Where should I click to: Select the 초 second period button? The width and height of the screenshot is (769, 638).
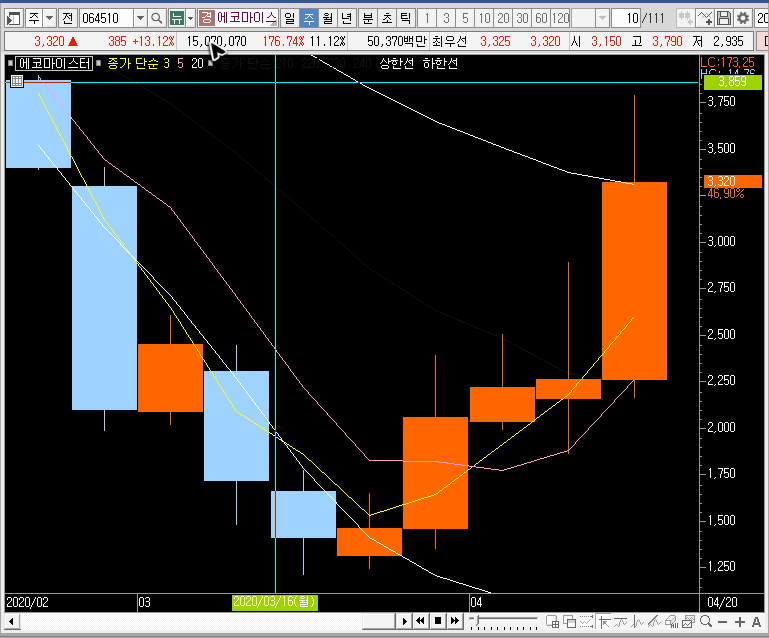(387, 19)
